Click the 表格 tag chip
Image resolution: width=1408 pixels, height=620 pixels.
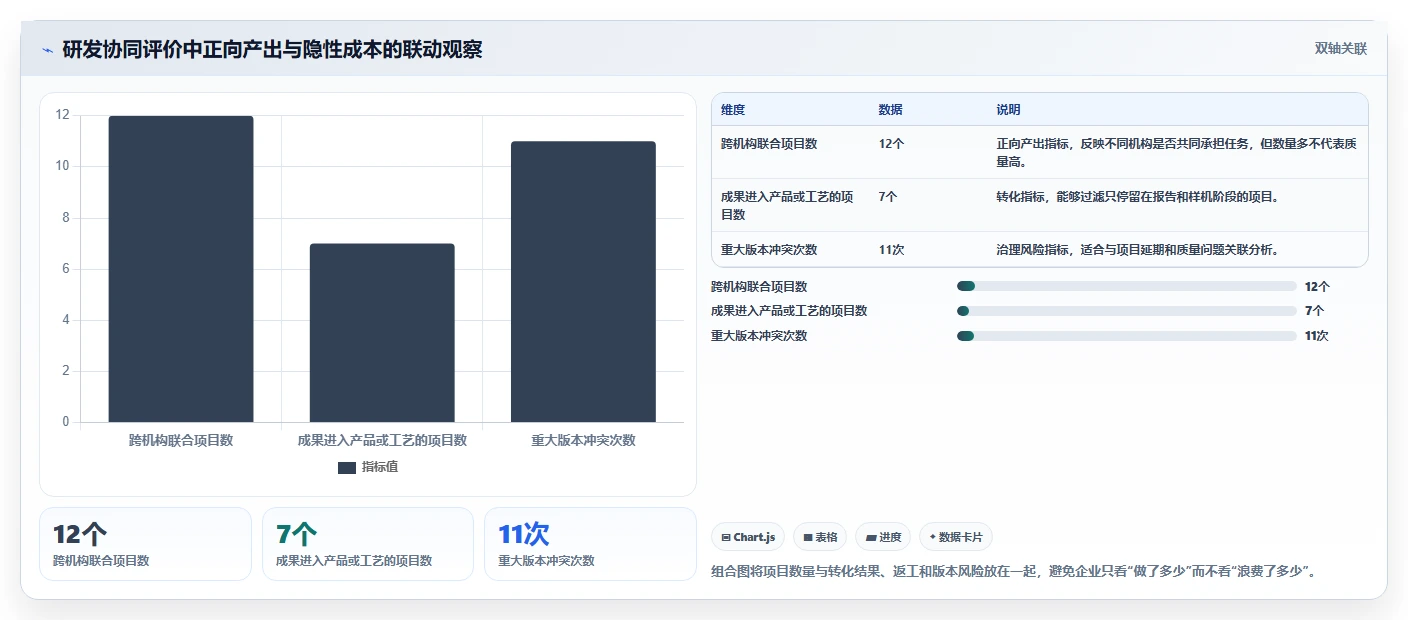[x=820, y=537]
